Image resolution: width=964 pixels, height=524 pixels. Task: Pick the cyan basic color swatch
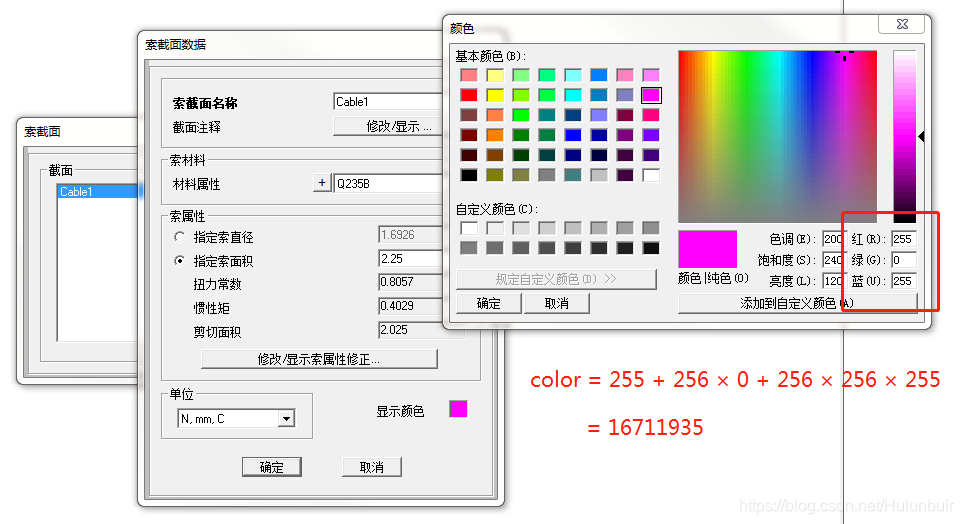(x=573, y=95)
